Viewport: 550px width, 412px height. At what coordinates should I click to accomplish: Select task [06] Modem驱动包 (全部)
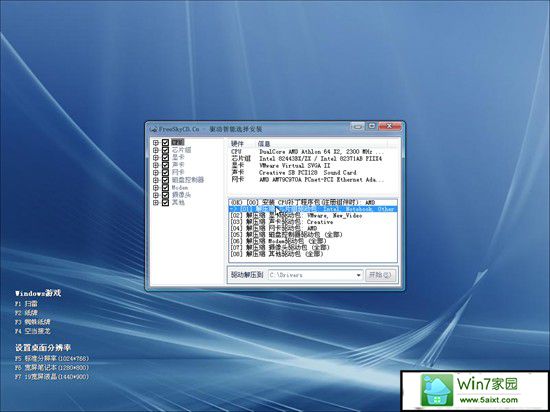pos(313,241)
